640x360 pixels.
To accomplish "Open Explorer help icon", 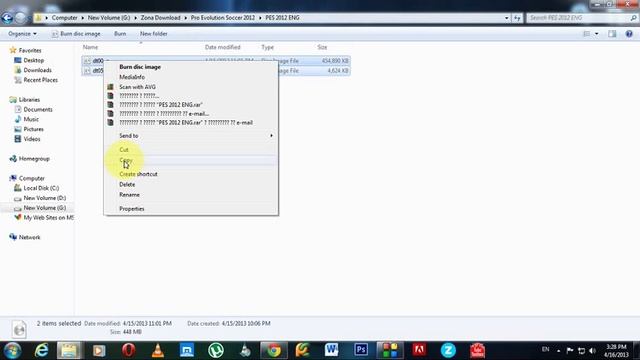I will (x=629, y=34).
